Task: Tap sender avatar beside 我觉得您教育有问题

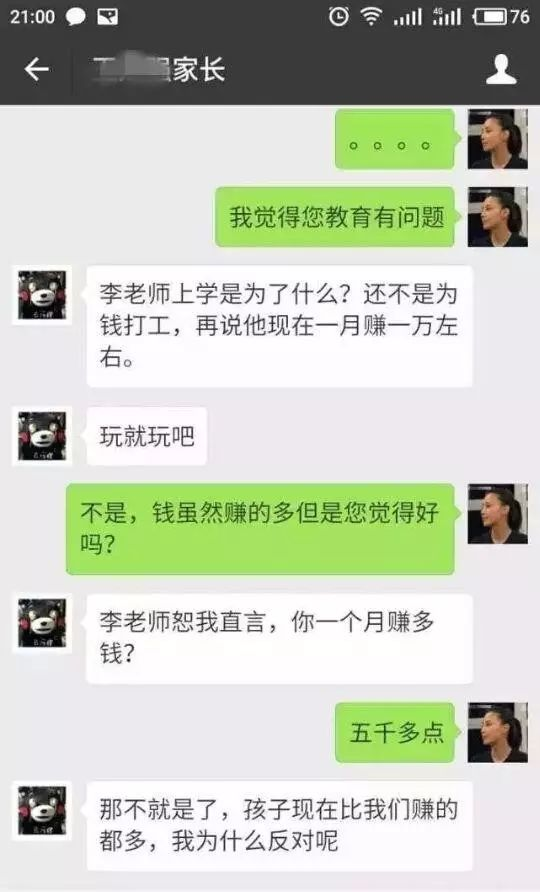Action: [x=497, y=217]
